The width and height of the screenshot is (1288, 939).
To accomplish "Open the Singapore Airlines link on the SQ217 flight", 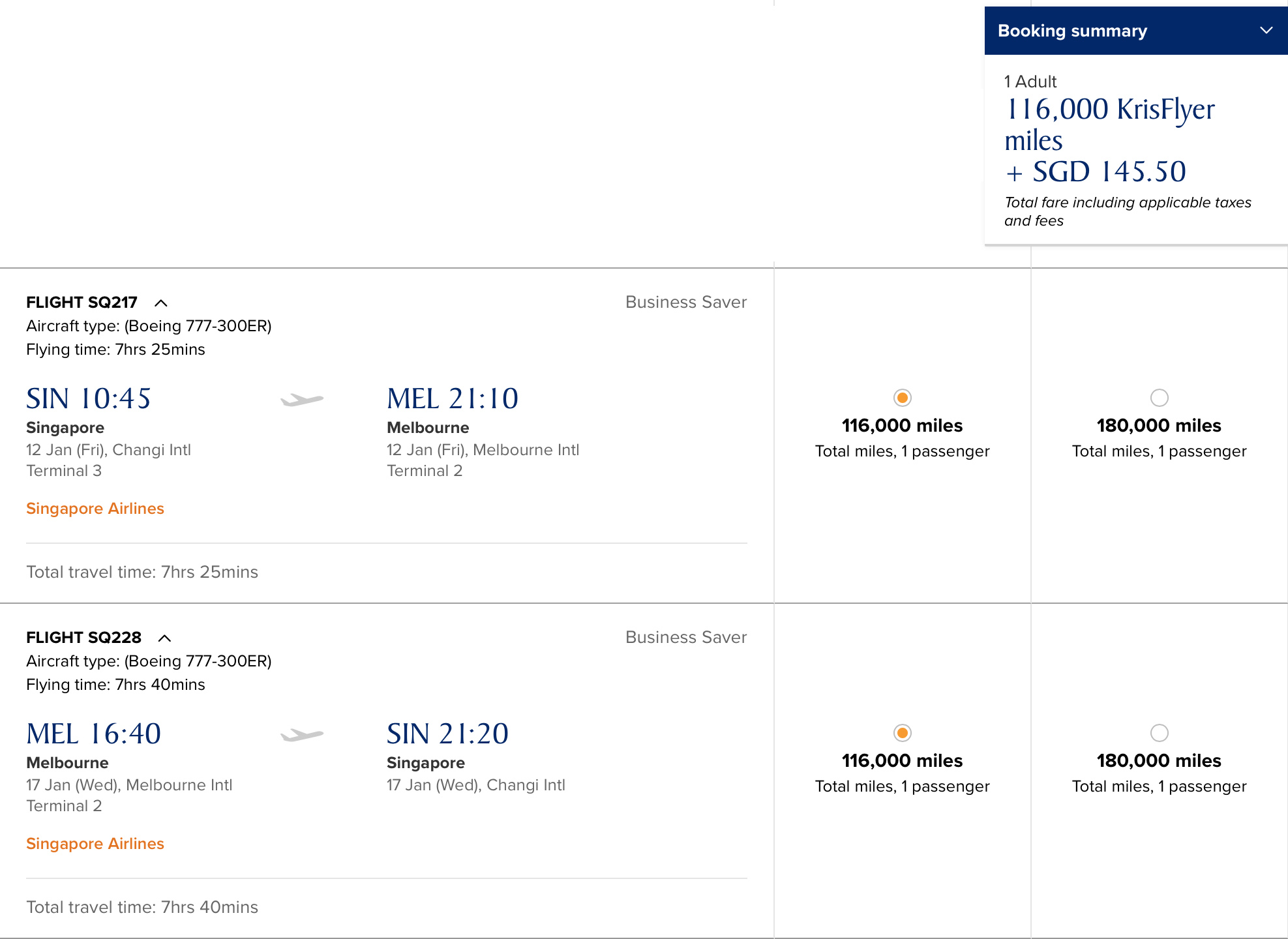I will pos(95,509).
